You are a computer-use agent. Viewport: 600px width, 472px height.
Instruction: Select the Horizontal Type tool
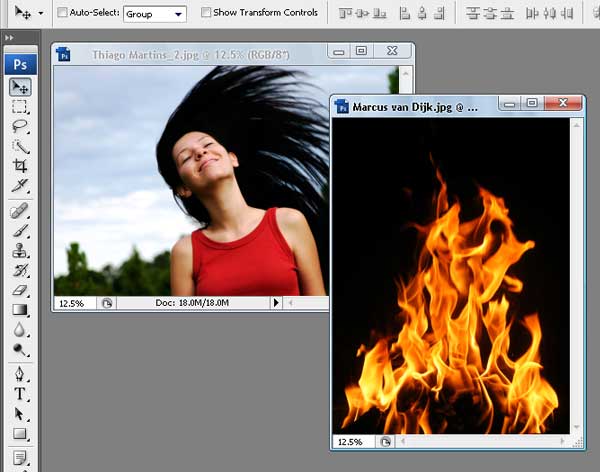[20, 394]
